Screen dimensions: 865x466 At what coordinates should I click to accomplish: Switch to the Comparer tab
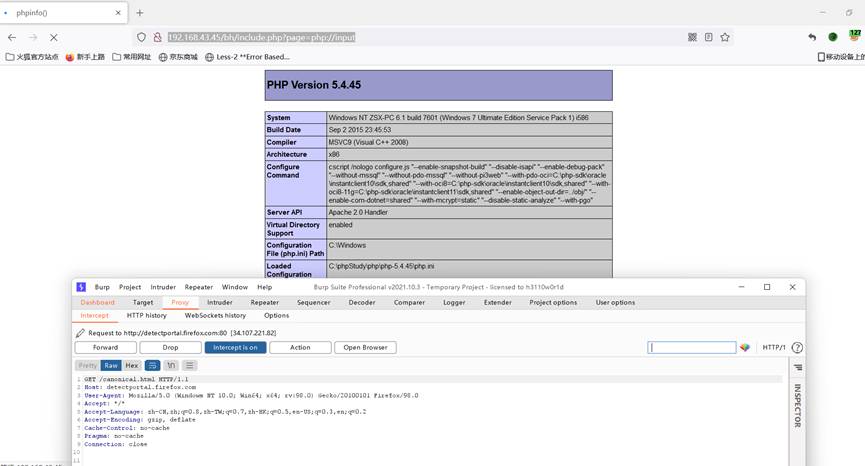click(x=409, y=303)
